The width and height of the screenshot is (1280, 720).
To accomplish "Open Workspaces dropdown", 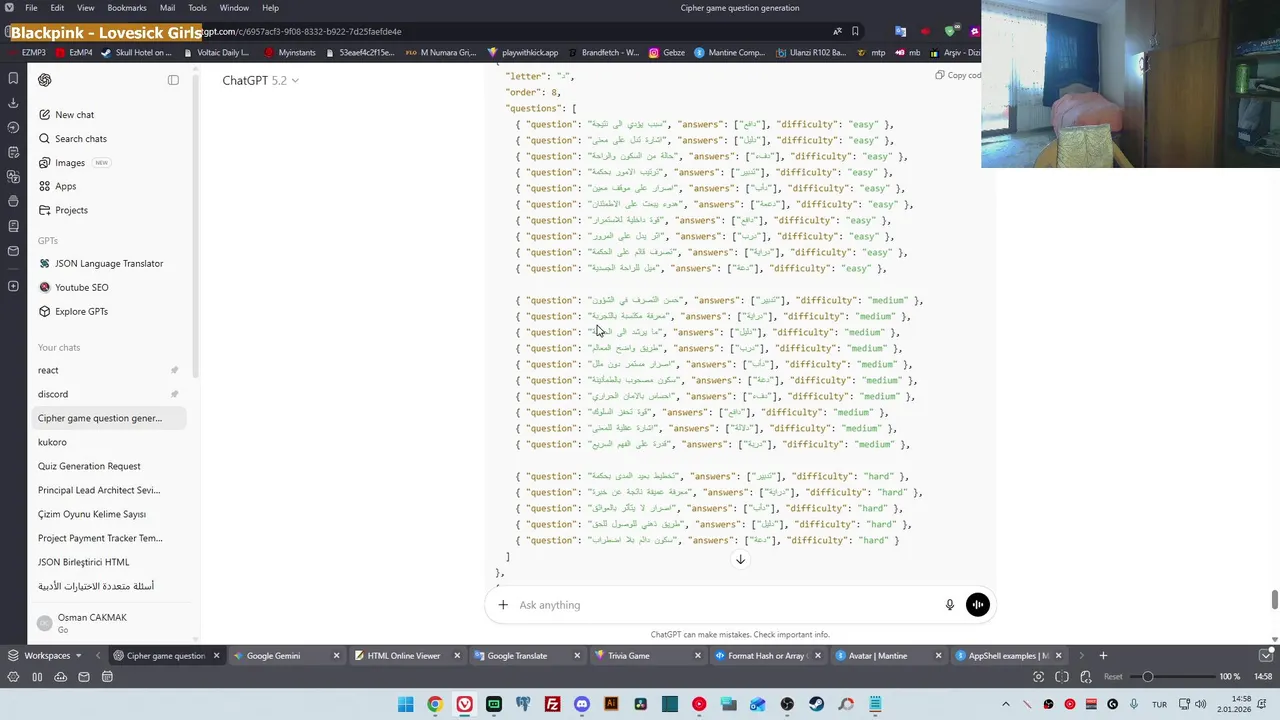I will pos(45,656).
